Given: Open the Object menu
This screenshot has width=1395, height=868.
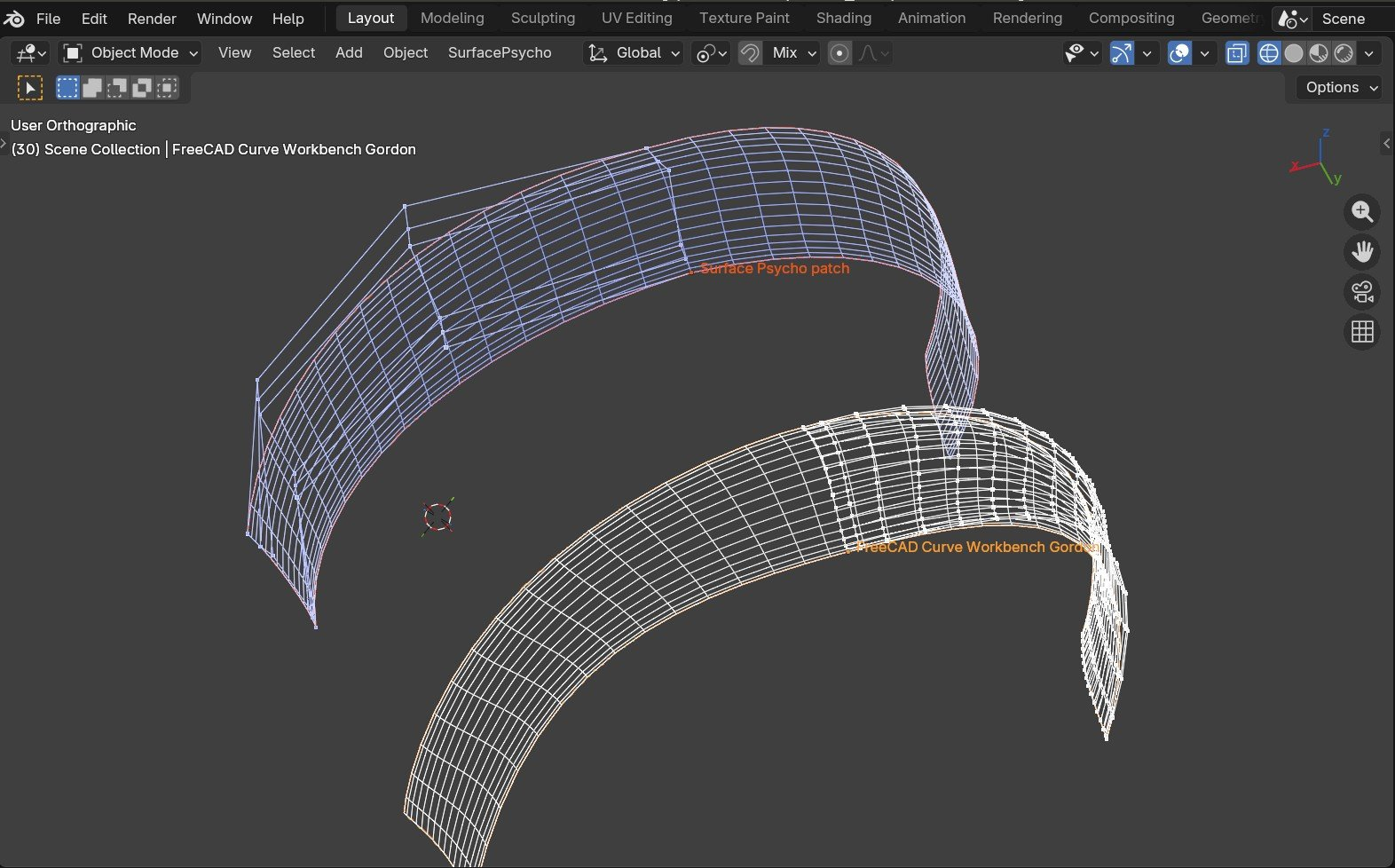Looking at the screenshot, I should (x=406, y=53).
